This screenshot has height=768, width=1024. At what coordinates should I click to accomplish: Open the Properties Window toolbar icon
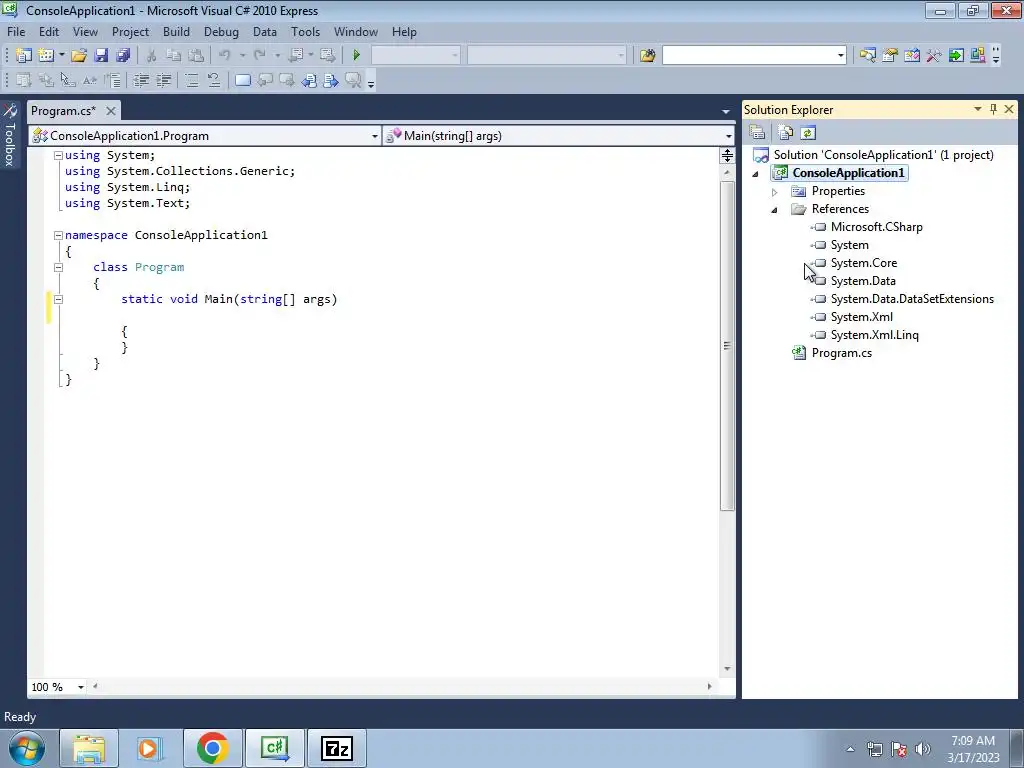pyautogui.click(x=889, y=56)
